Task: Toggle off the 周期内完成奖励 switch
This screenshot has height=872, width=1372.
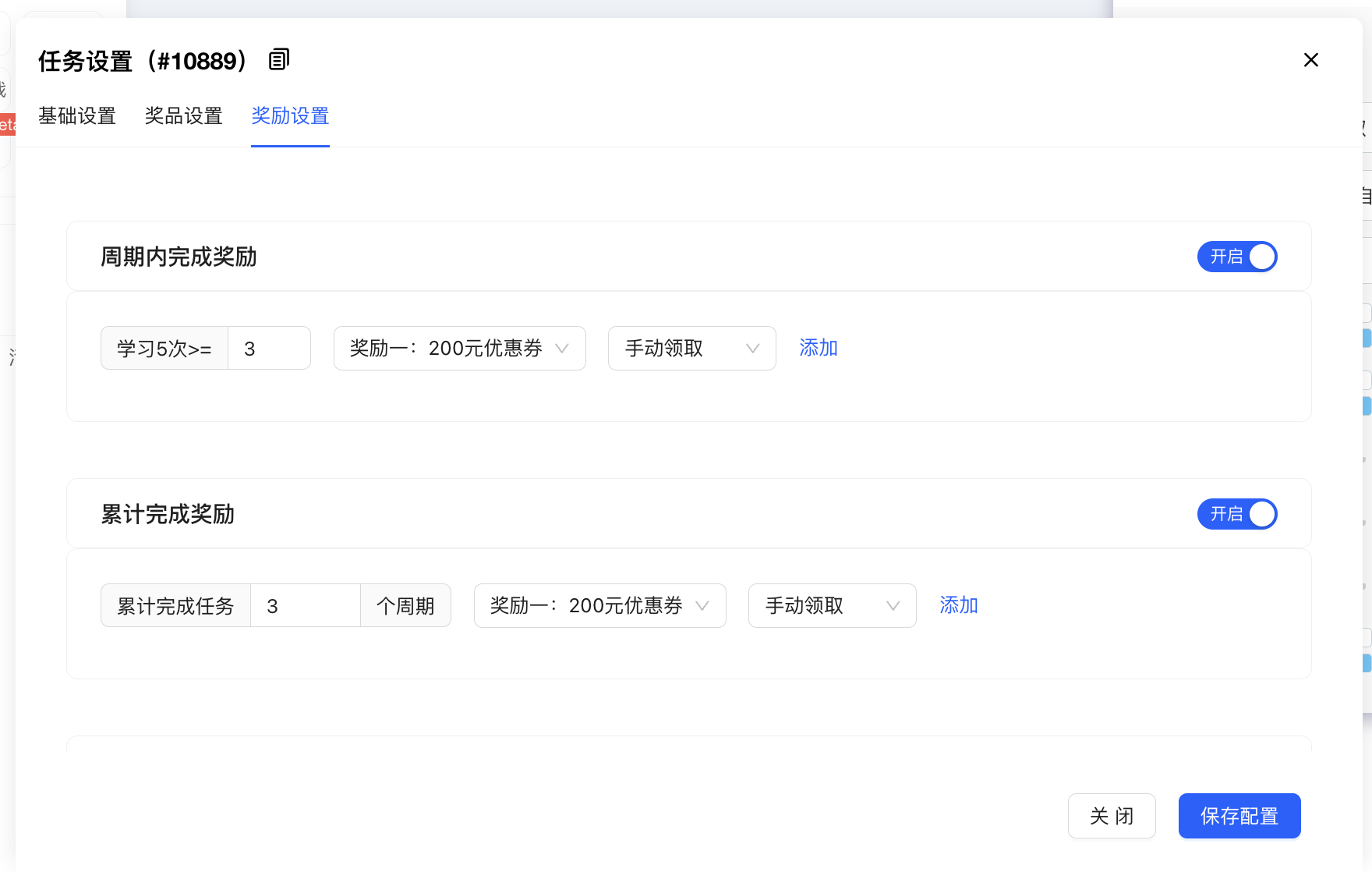Action: coord(1236,257)
